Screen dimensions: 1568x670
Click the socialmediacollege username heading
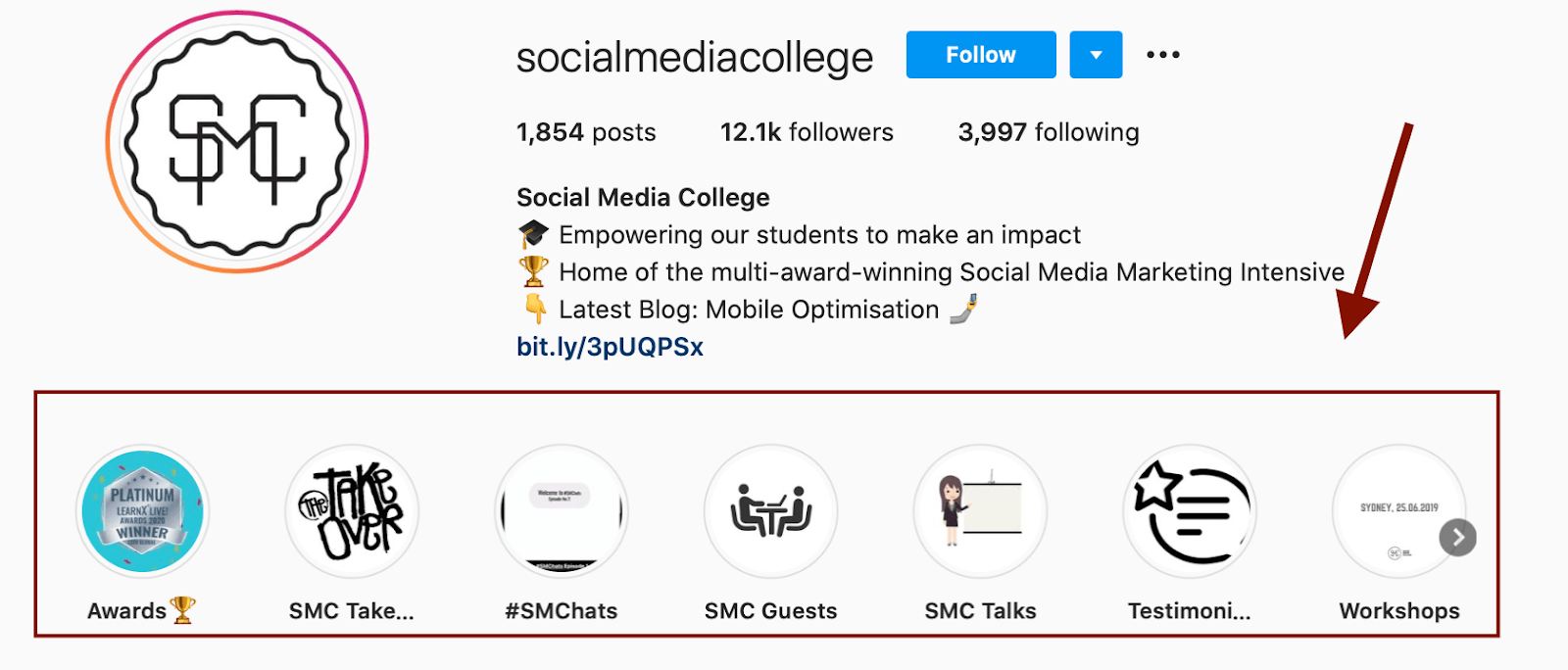click(x=694, y=58)
